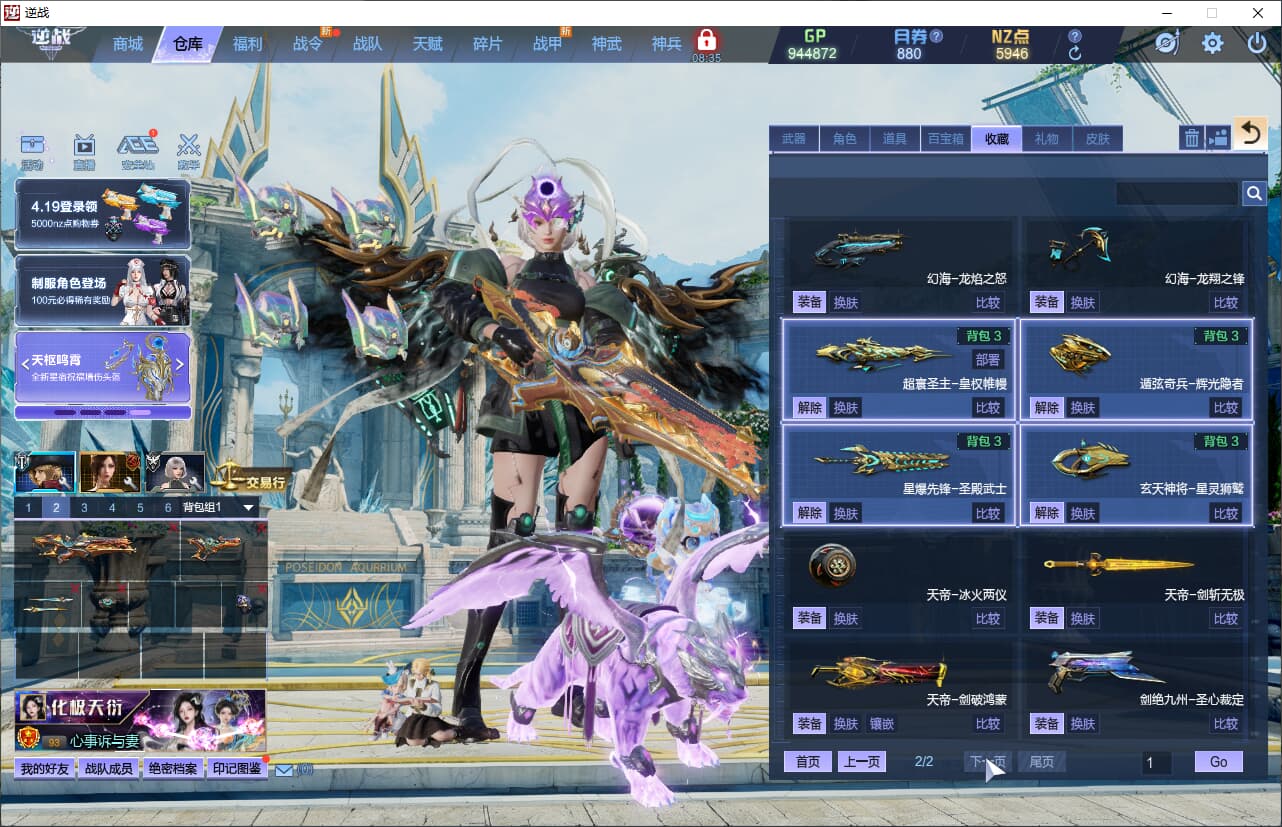The height and width of the screenshot is (827, 1282).
Task: Open the 碎片 tab
Action: click(x=487, y=44)
